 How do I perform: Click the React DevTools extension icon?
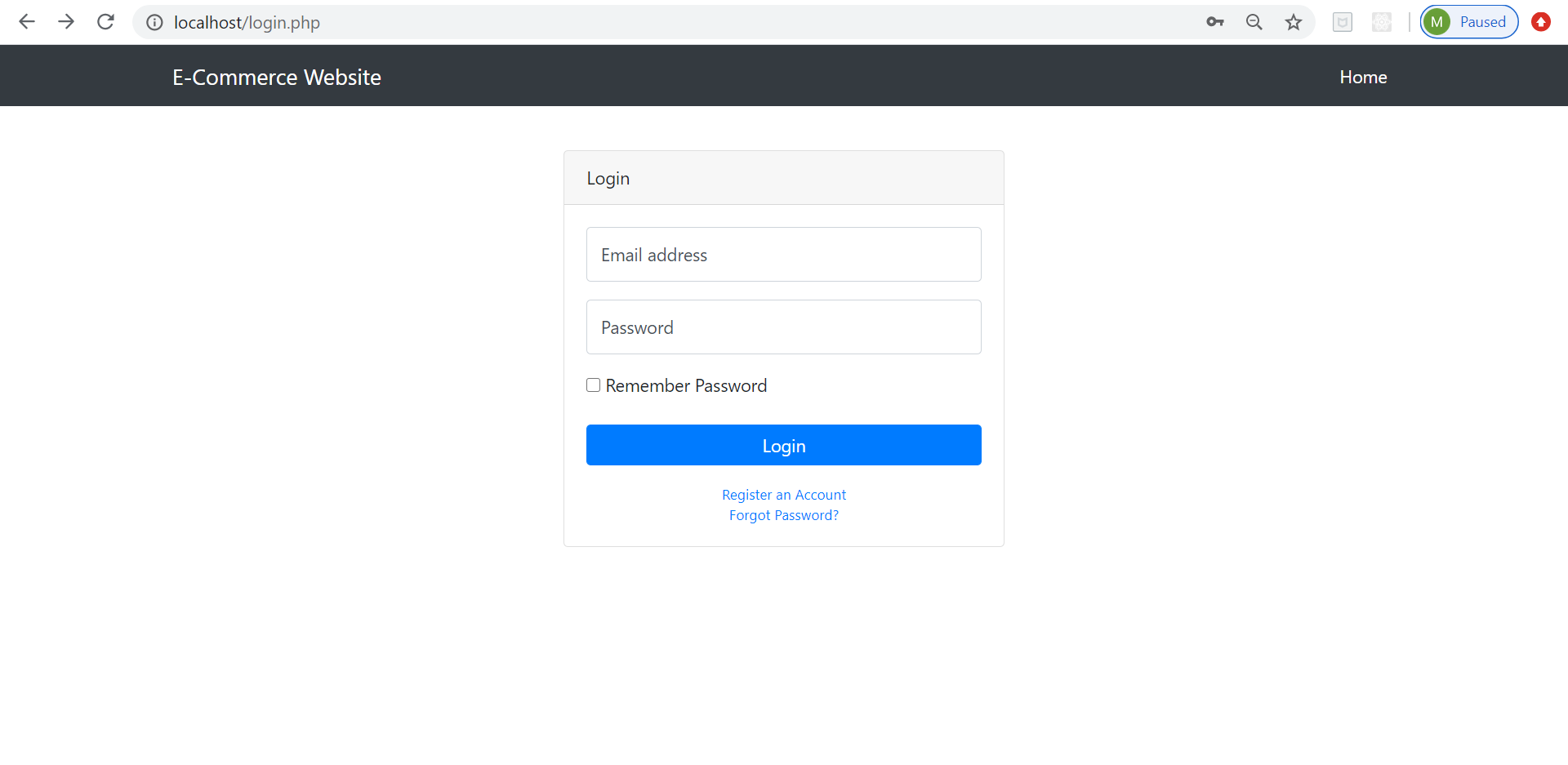1381,22
